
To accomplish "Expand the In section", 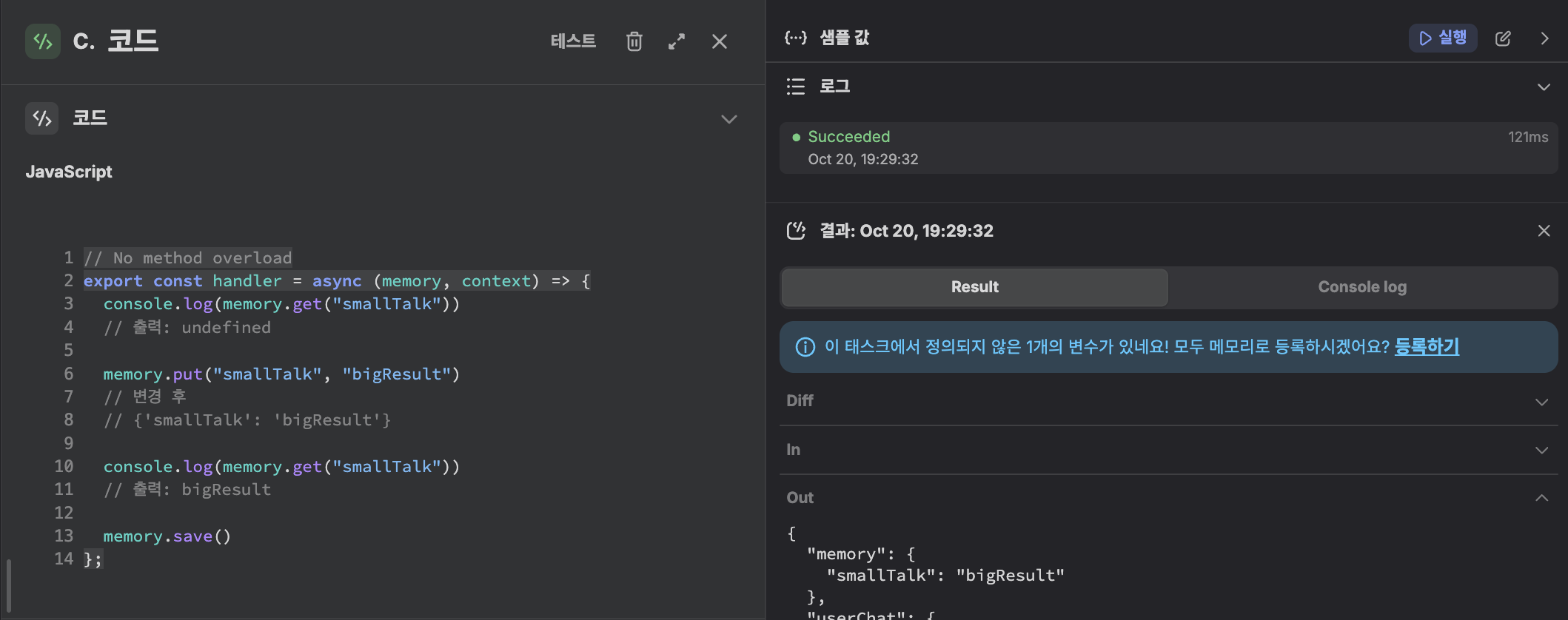I will [1541, 450].
